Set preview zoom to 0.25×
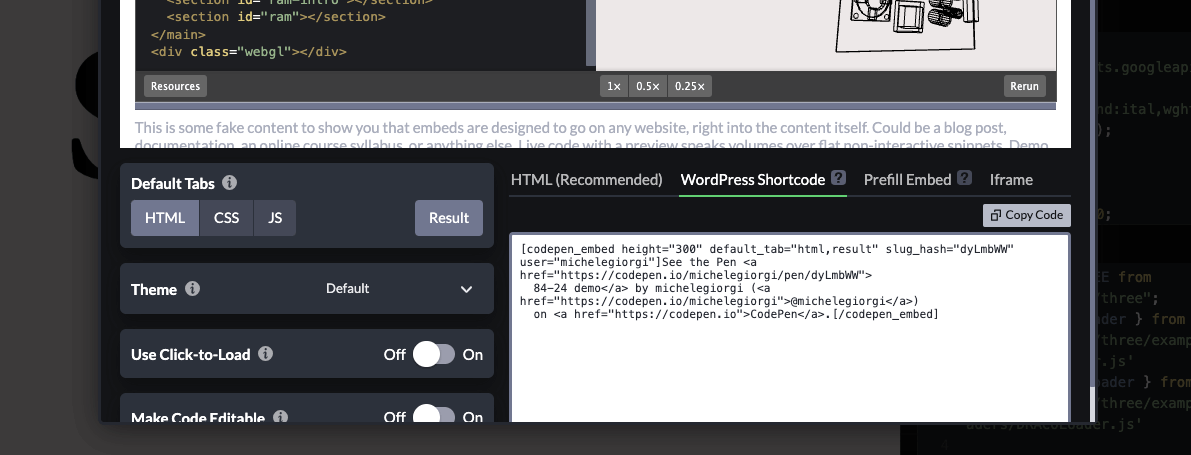Screen dimensions: 1191x455 (690, 86)
